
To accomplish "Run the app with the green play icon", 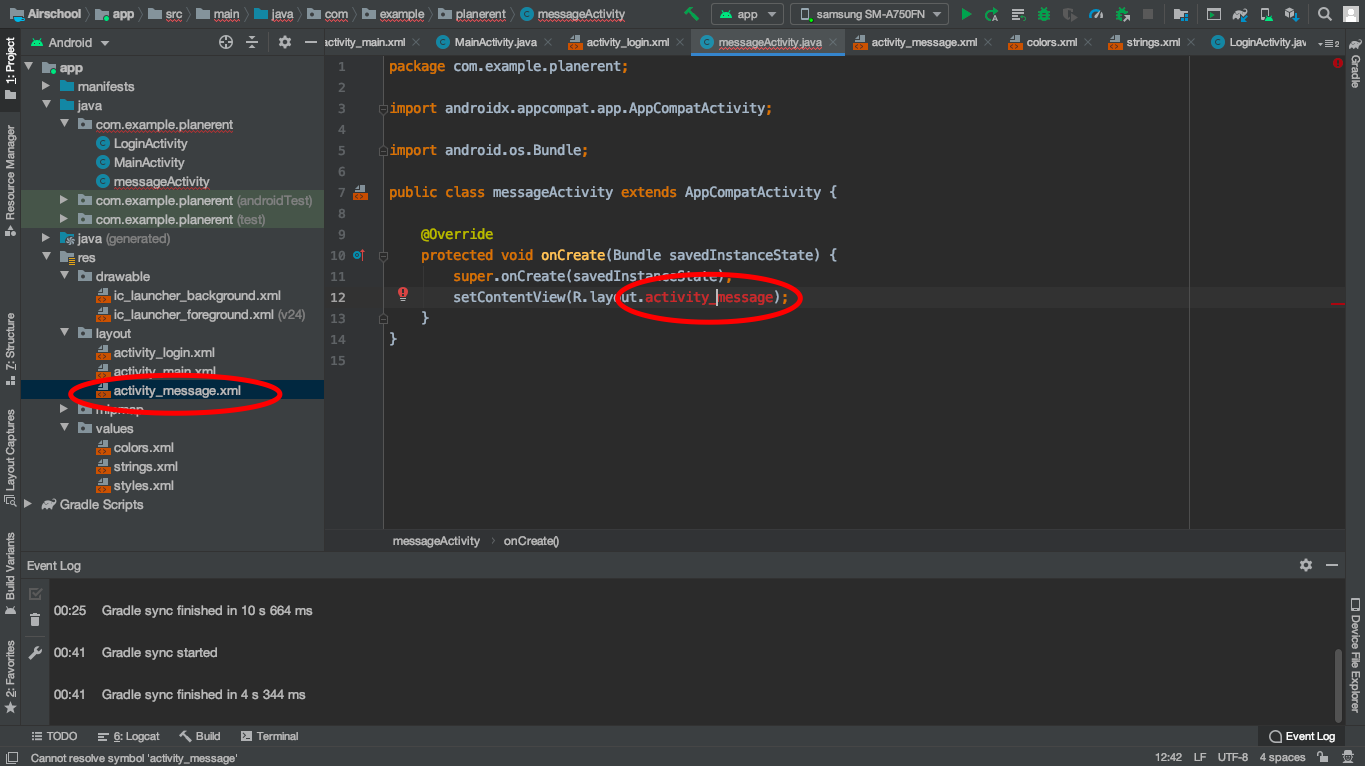I will [966, 14].
